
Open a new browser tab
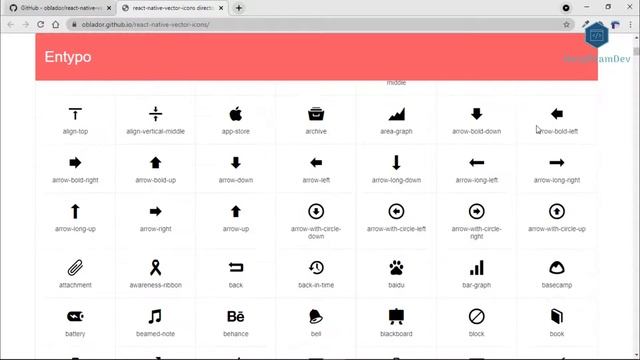239,8
